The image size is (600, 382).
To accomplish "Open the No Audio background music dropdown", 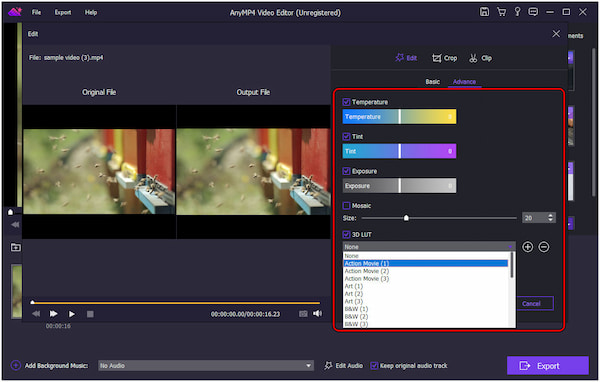I will click(206, 366).
